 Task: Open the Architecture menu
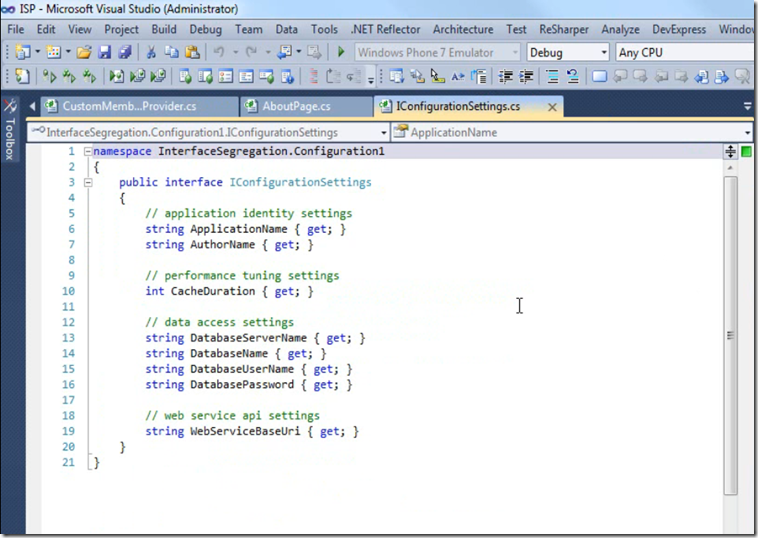point(463,29)
